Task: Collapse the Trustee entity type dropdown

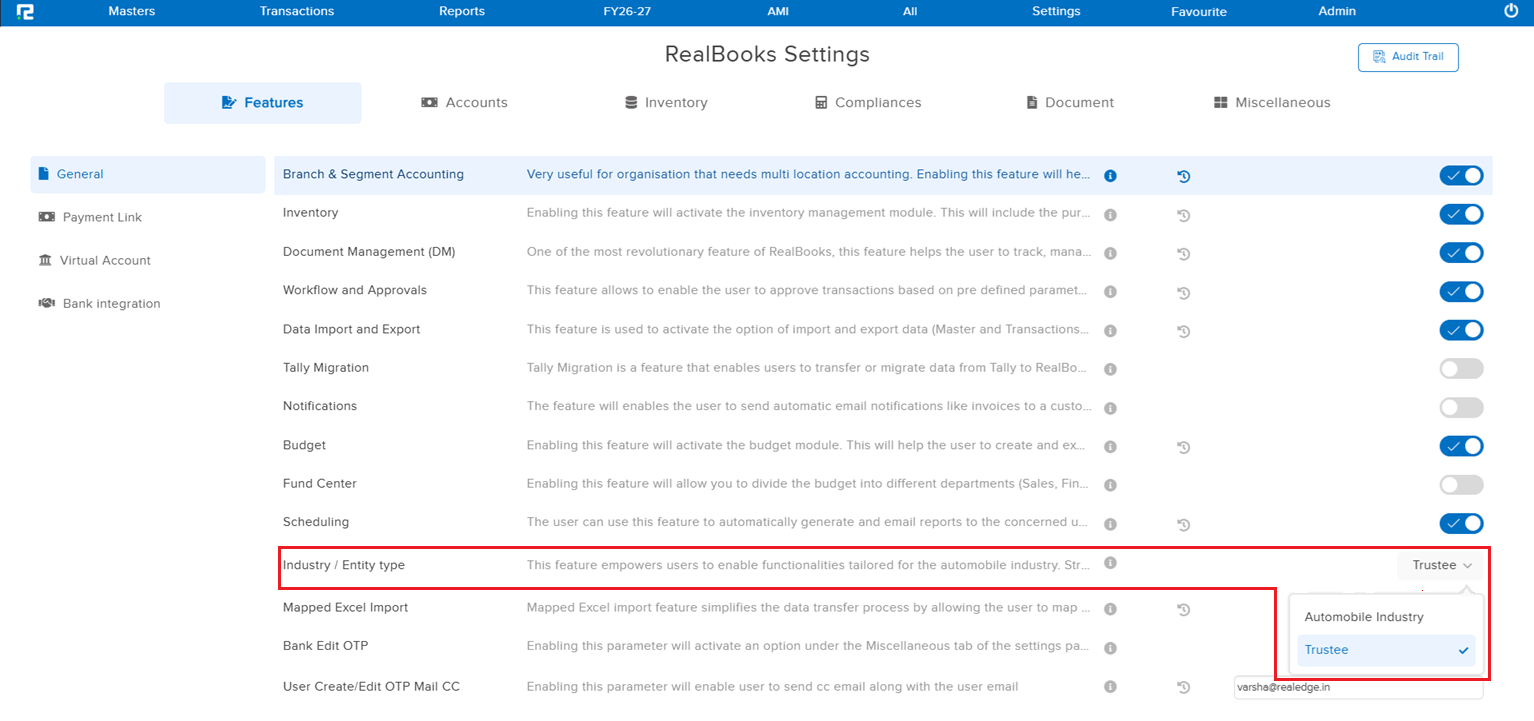Action: point(1441,565)
